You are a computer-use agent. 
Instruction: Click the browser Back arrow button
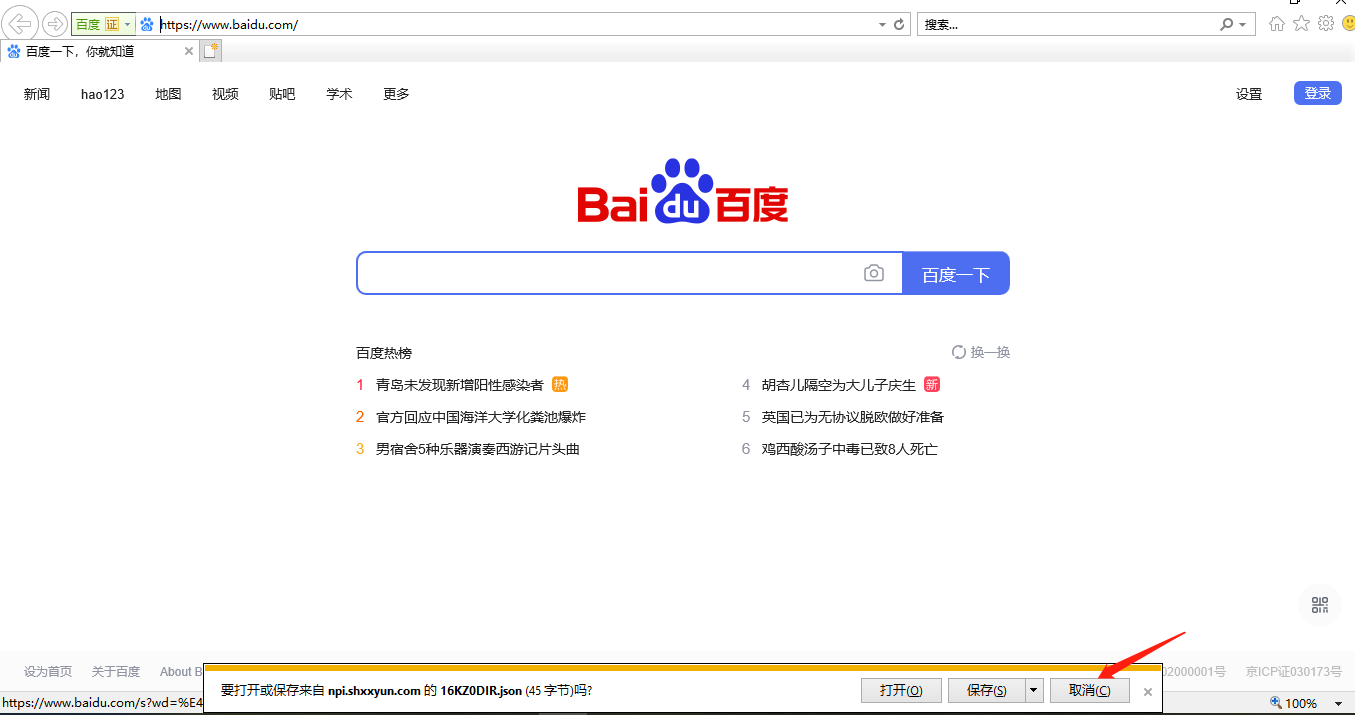pyautogui.click(x=21, y=24)
